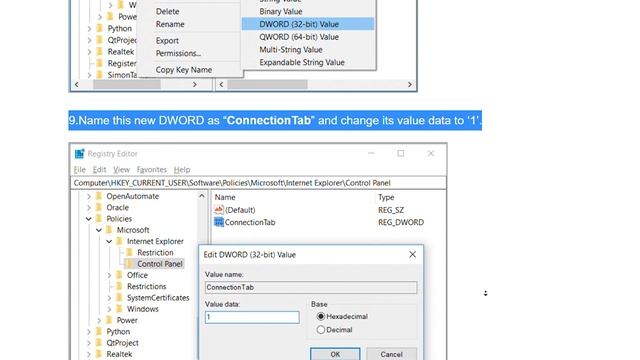The image size is (640, 360).
Task: Select Delete in the context menu
Action: coord(167,11)
